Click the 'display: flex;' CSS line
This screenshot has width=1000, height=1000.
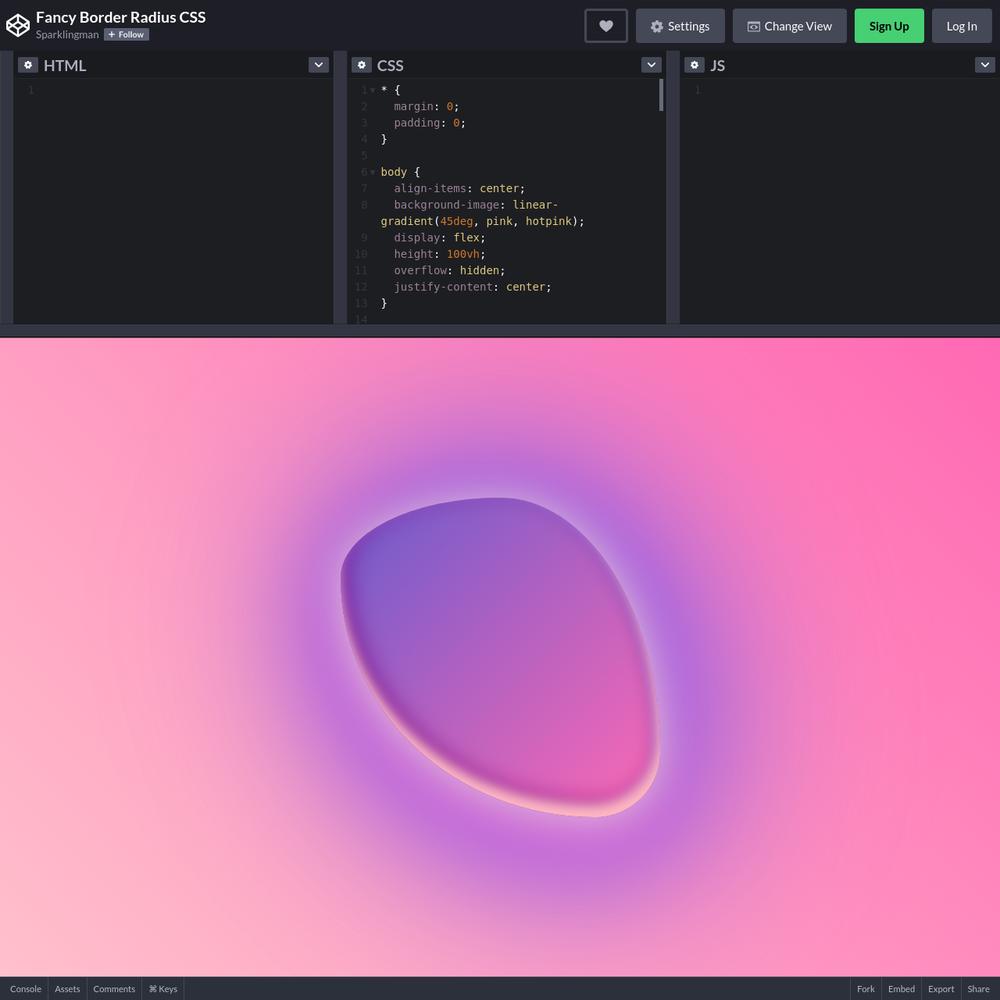pyautogui.click(x=439, y=237)
